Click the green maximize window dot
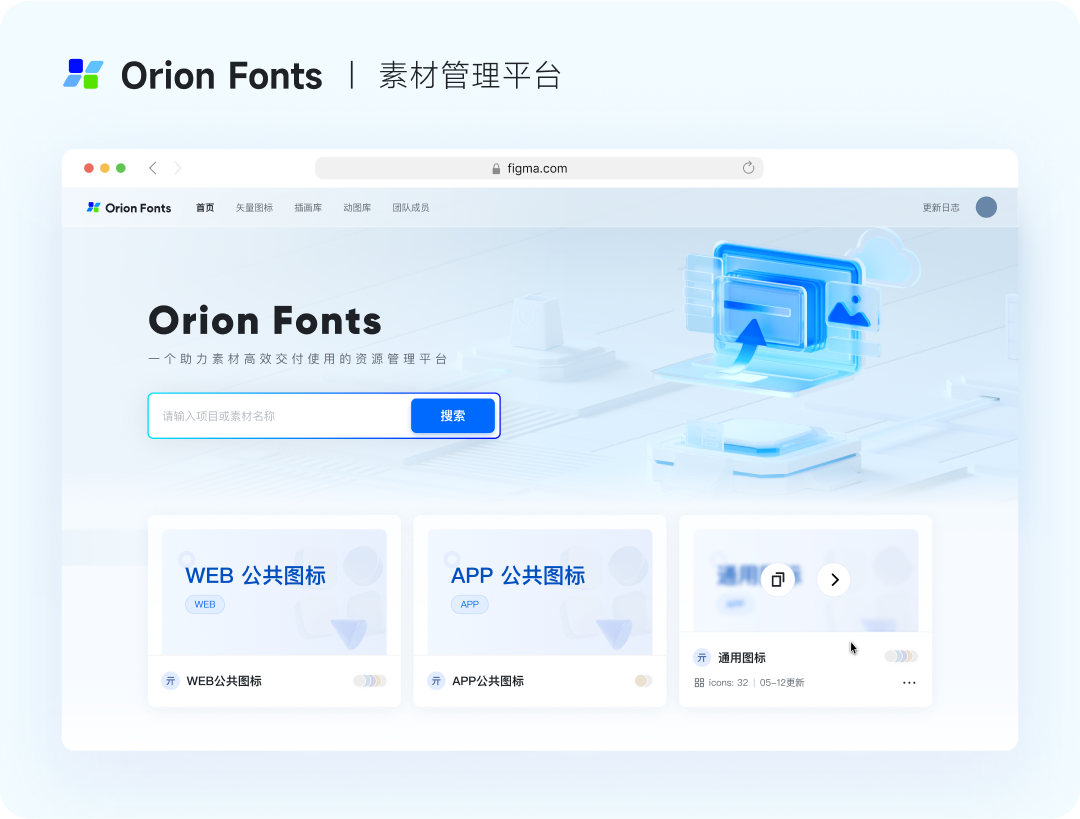This screenshot has height=819, width=1080. click(x=121, y=168)
